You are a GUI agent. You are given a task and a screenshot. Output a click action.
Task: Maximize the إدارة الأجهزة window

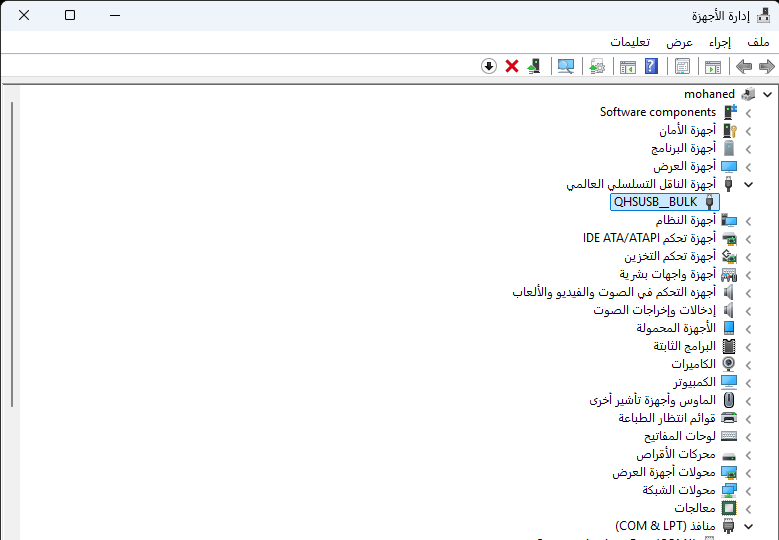(70, 15)
